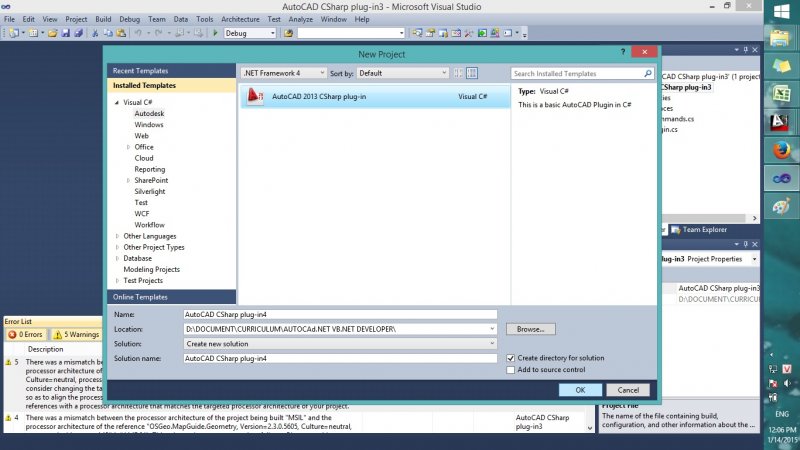Toggle the 0 Errors filter in Error List
The height and width of the screenshot is (450, 800).
pos(26,335)
